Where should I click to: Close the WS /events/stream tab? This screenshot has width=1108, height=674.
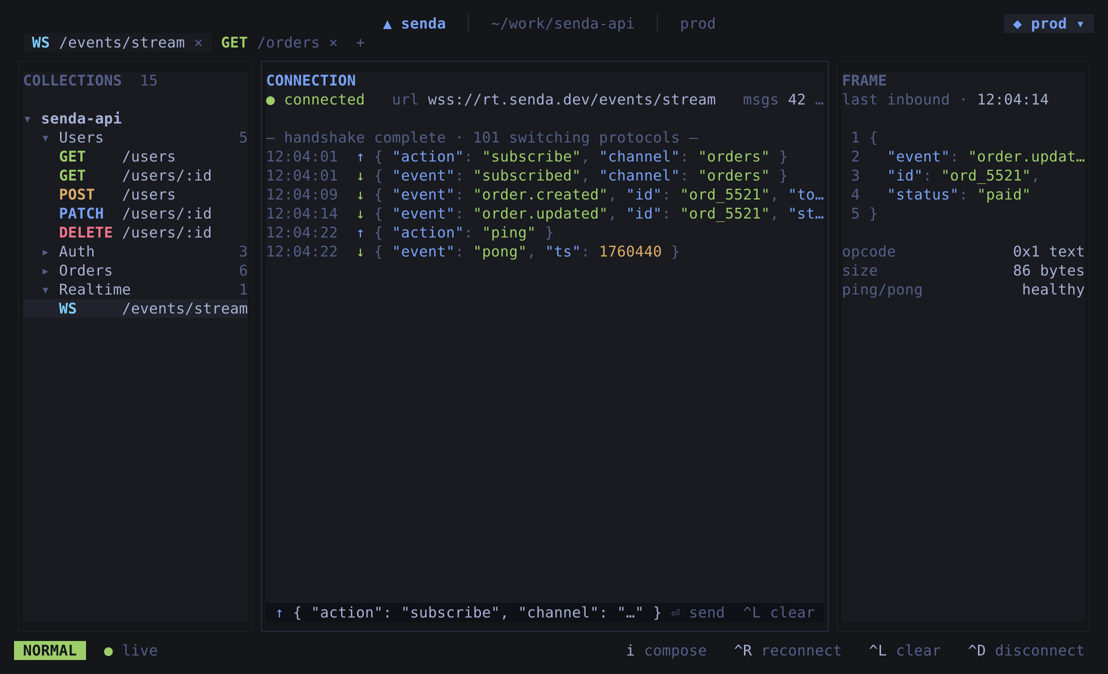199,43
